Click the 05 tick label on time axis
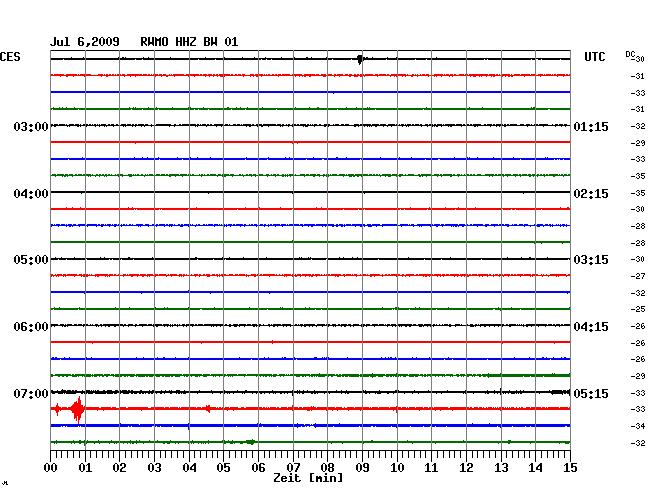Viewport: 650px width, 494px height. pyautogui.click(x=223, y=468)
